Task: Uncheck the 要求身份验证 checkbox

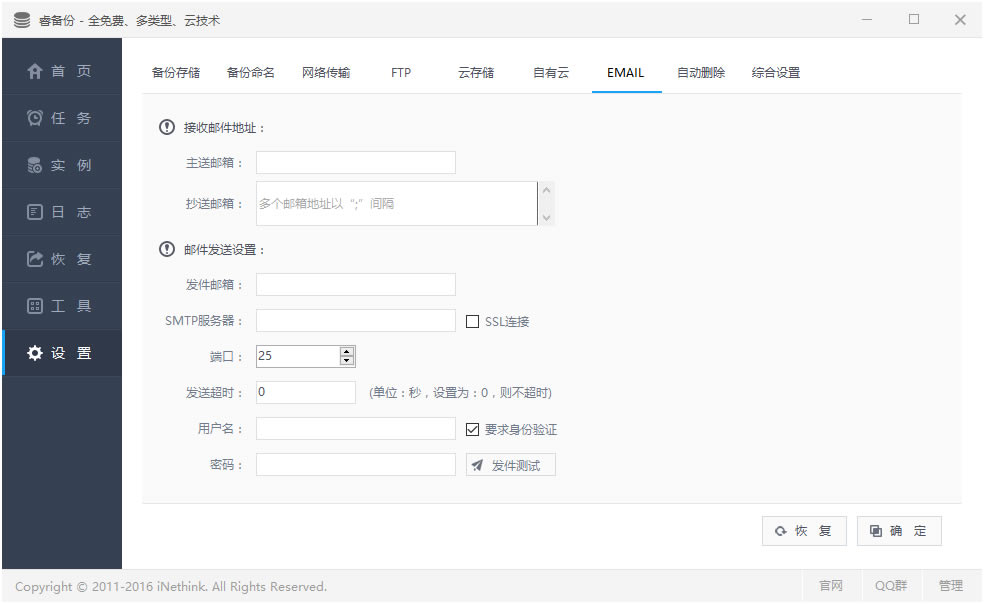Action: [470, 428]
